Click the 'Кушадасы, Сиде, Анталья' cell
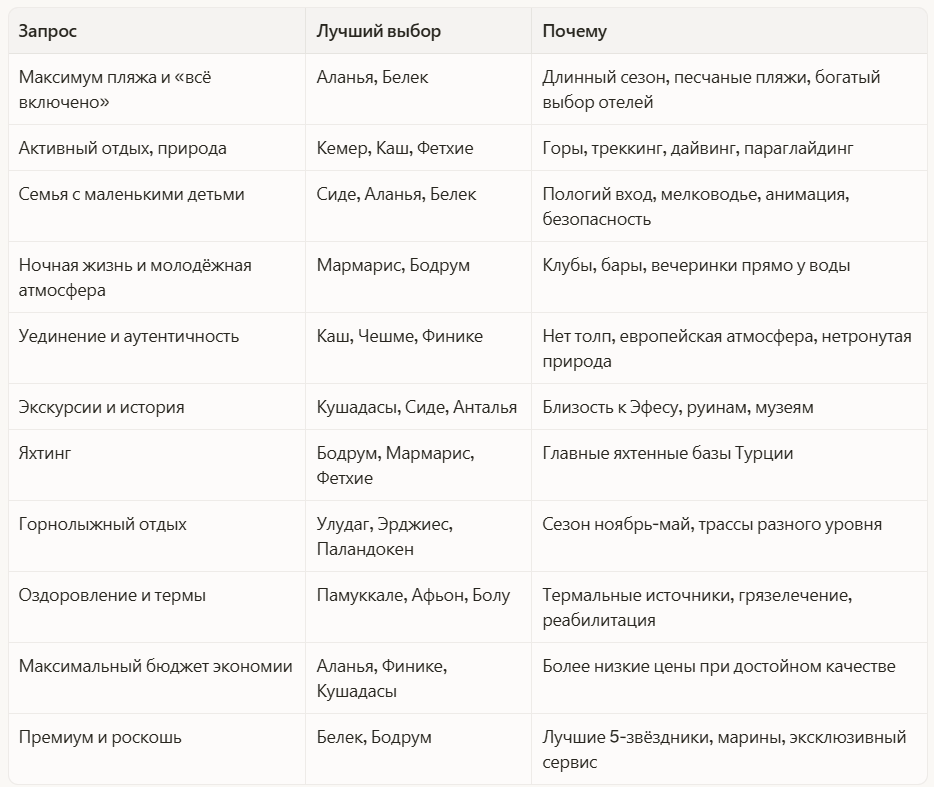Image resolution: width=934 pixels, height=787 pixels. click(416, 407)
